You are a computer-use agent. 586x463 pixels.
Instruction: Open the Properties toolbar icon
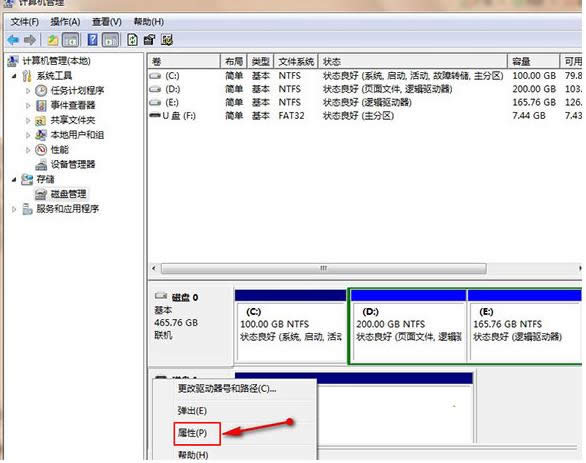(149, 40)
